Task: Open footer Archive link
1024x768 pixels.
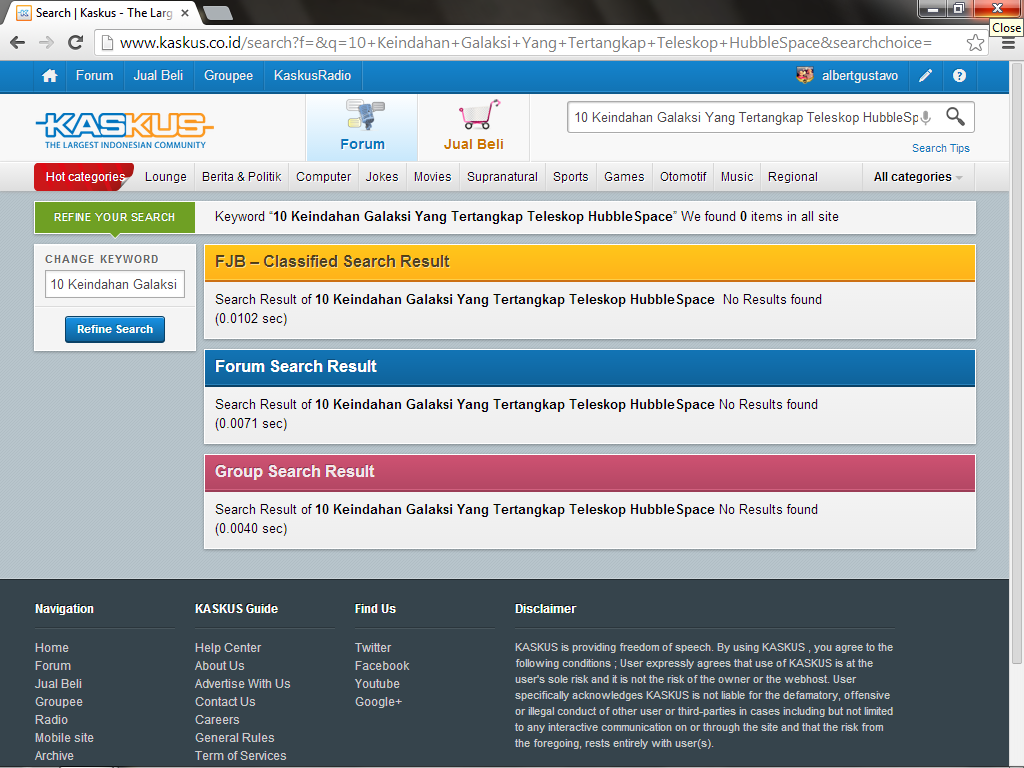Action: coord(54,756)
